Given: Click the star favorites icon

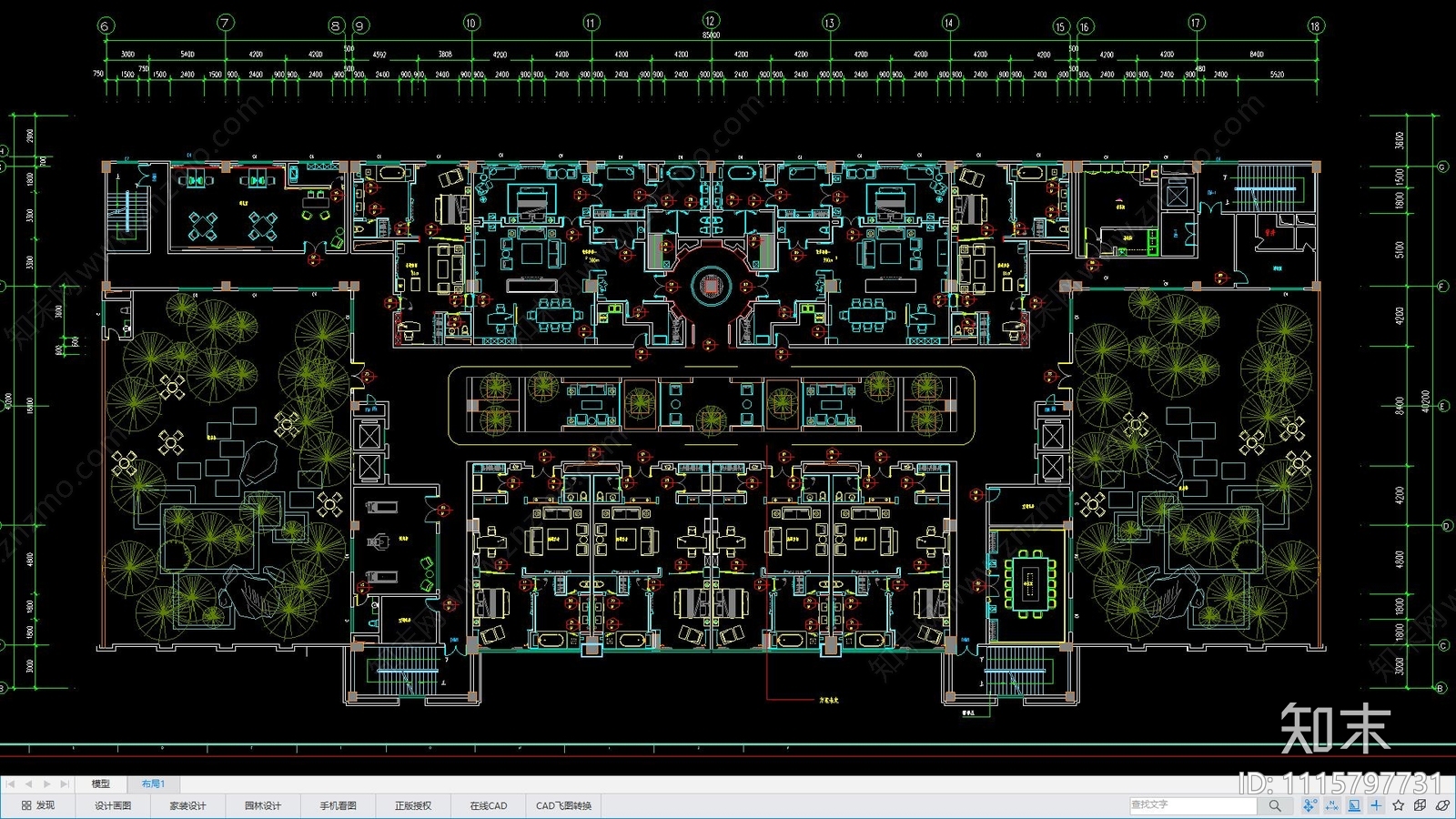Looking at the screenshot, I should tap(1399, 805).
